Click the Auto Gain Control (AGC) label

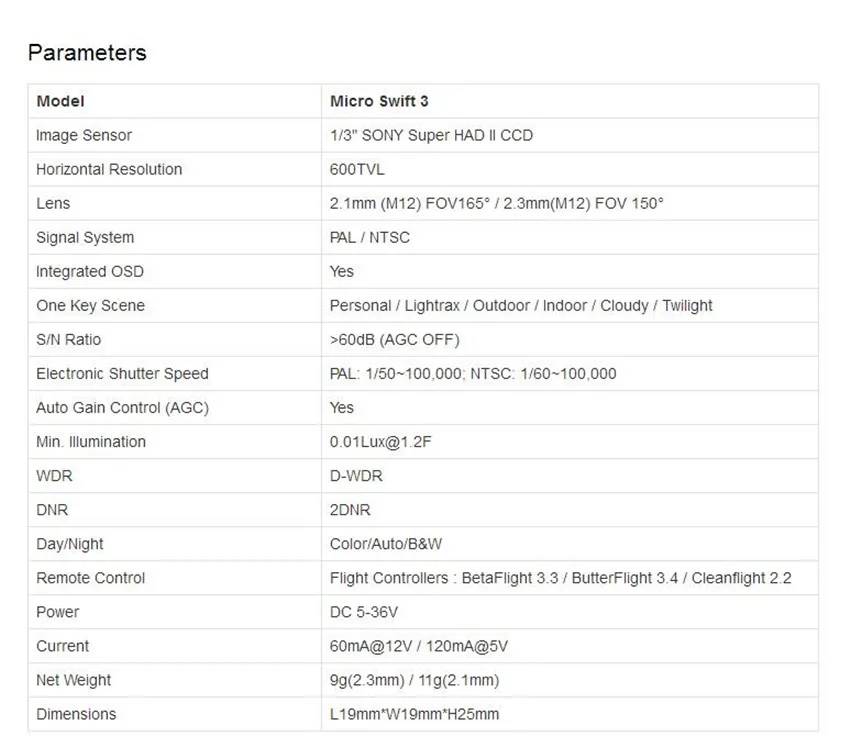pos(123,408)
